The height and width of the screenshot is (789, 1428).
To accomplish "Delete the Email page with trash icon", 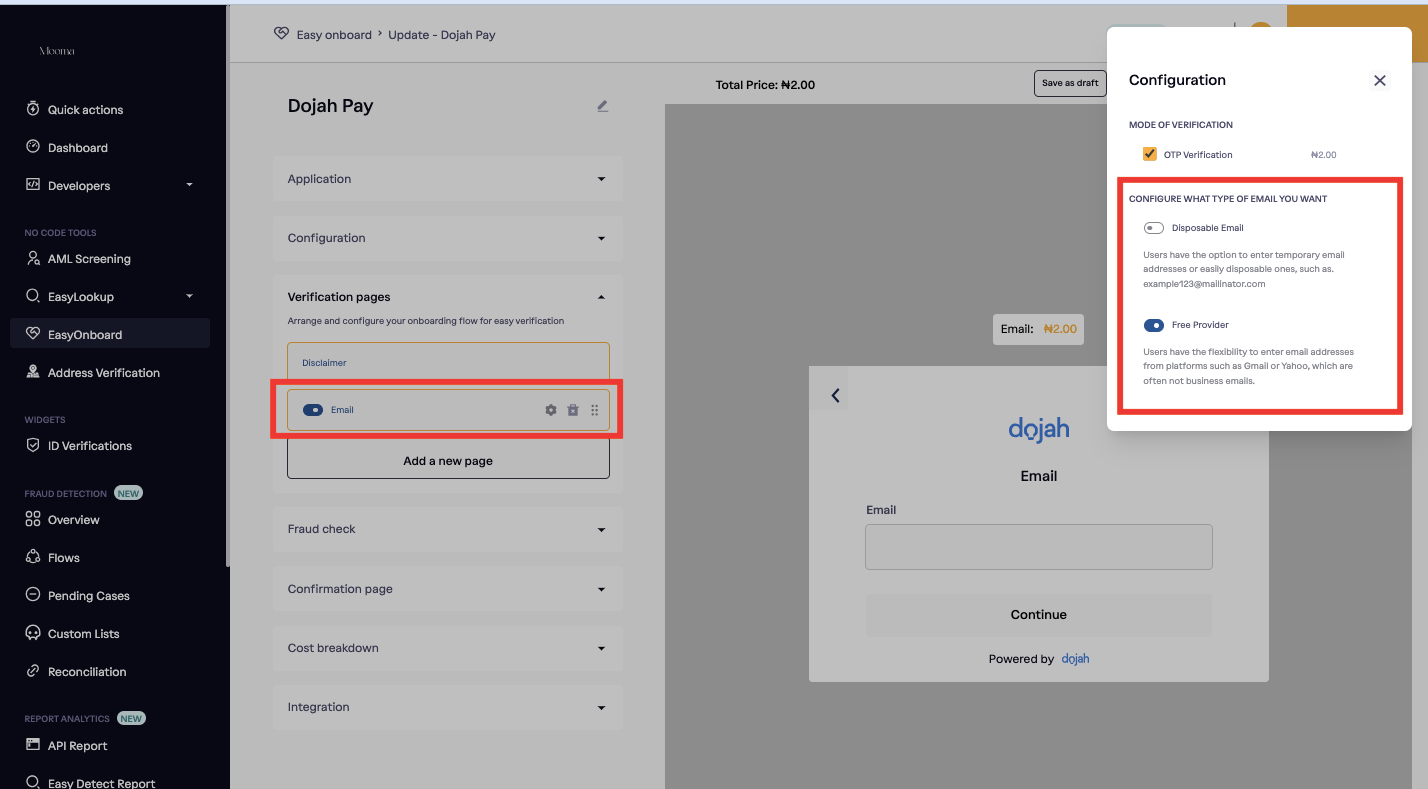I will (573, 410).
